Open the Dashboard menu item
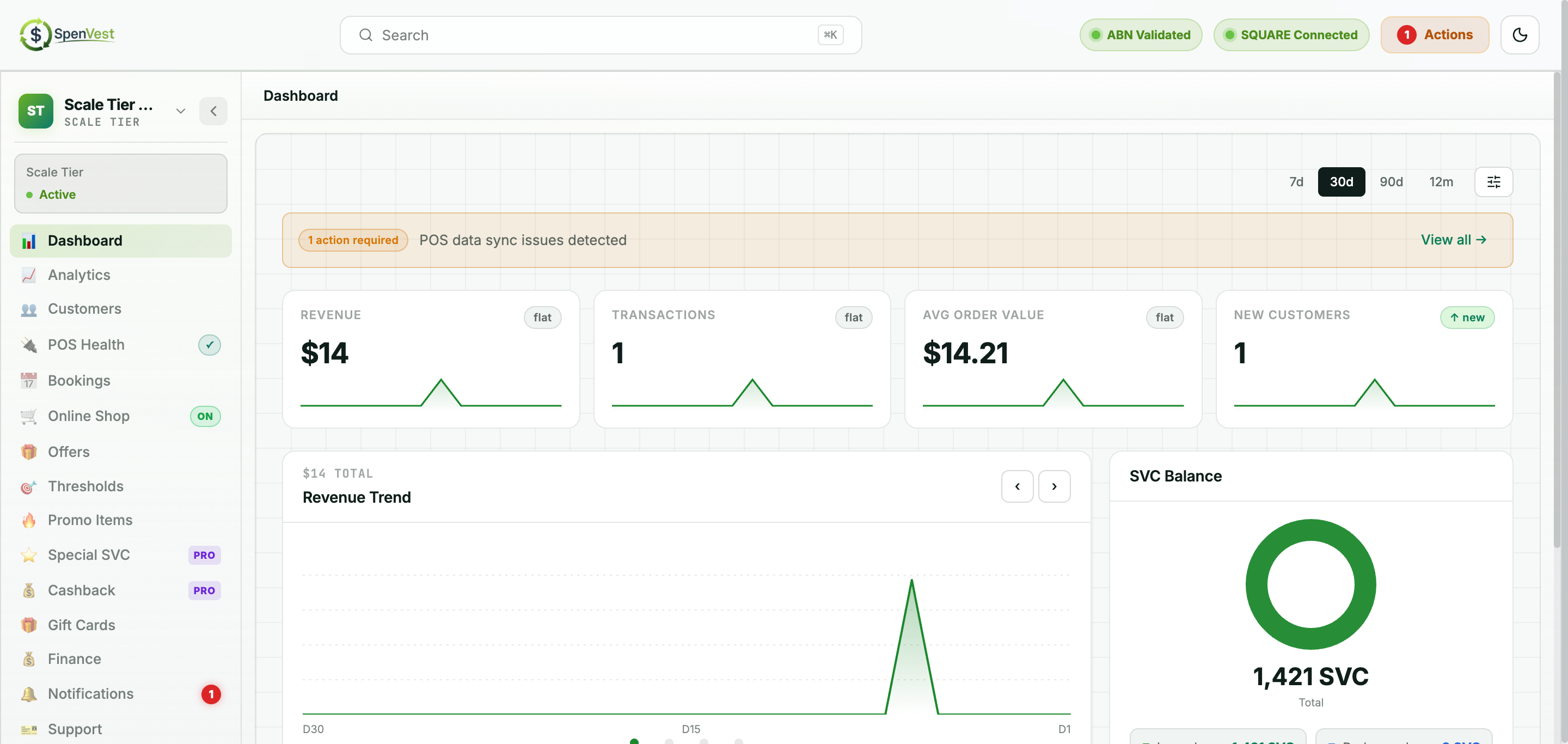 (x=120, y=241)
